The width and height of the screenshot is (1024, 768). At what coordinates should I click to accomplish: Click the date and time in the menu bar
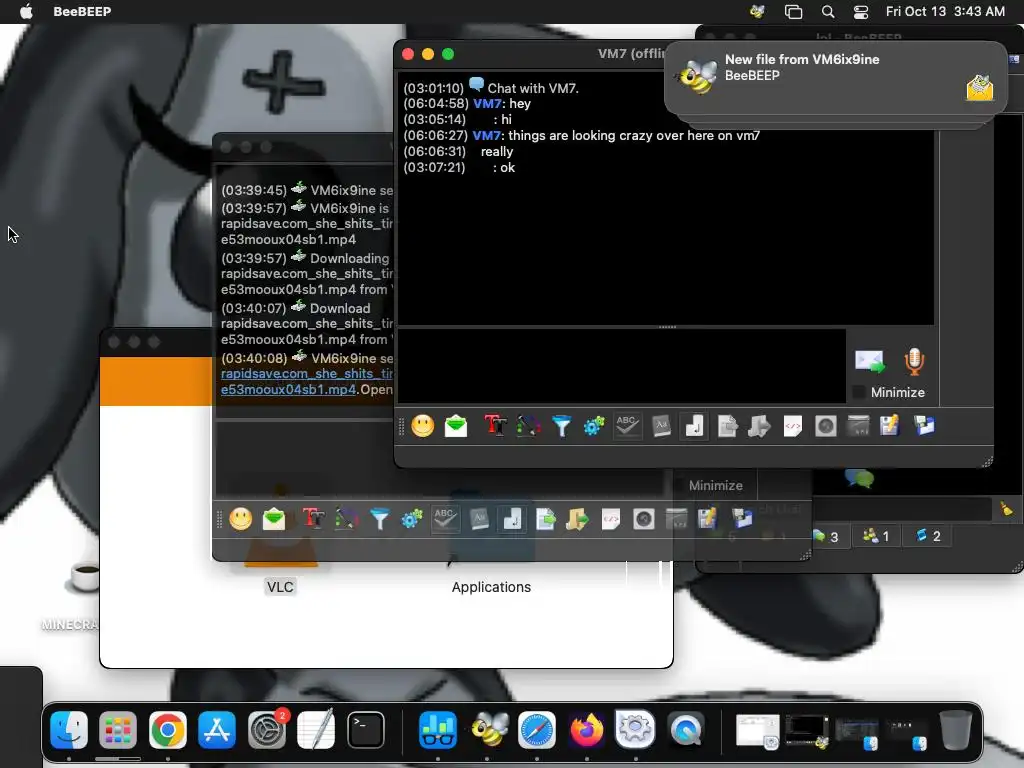pyautogui.click(x=945, y=11)
